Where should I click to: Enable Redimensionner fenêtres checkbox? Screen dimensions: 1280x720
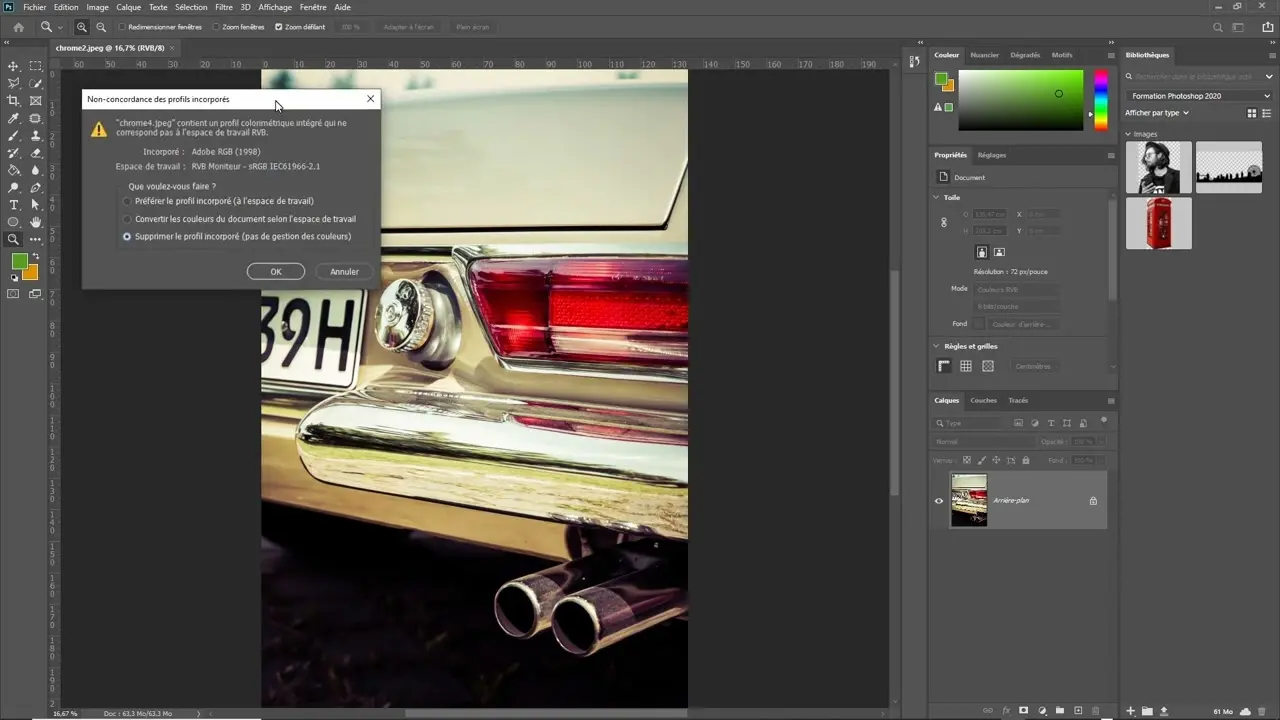coord(122,27)
